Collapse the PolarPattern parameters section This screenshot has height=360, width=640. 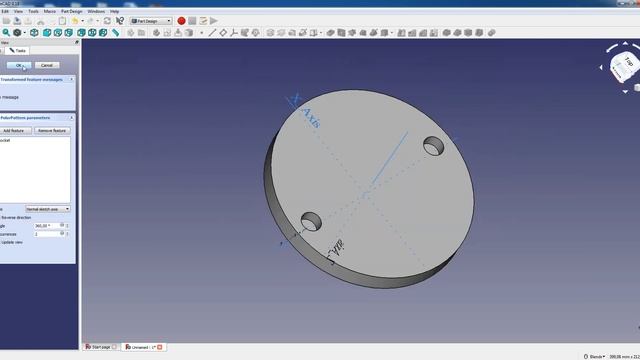point(71,118)
